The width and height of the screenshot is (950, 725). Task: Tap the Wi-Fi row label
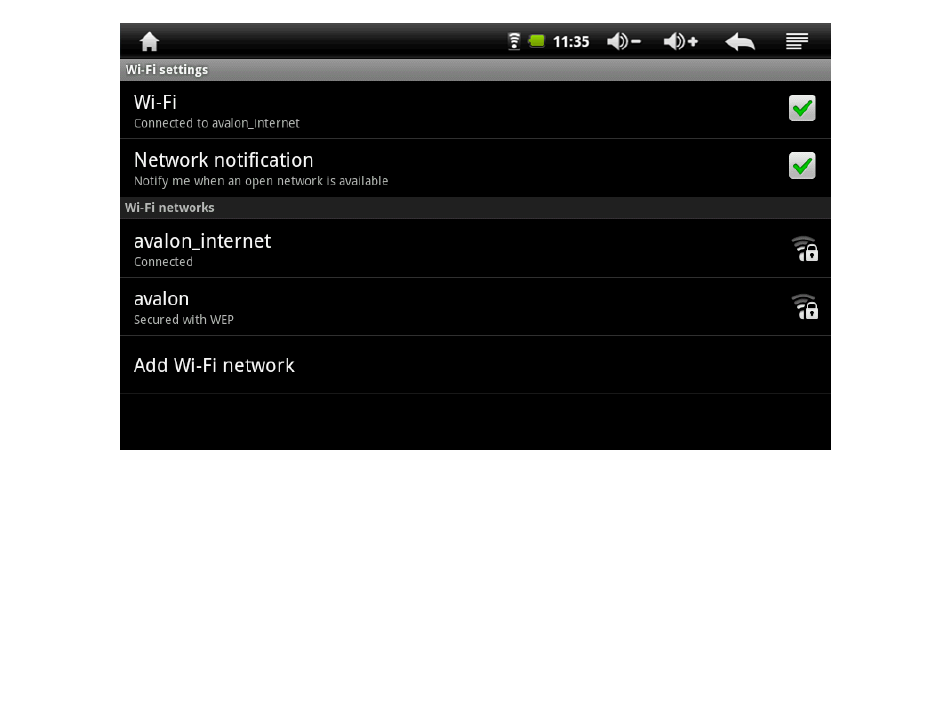[x=155, y=102]
